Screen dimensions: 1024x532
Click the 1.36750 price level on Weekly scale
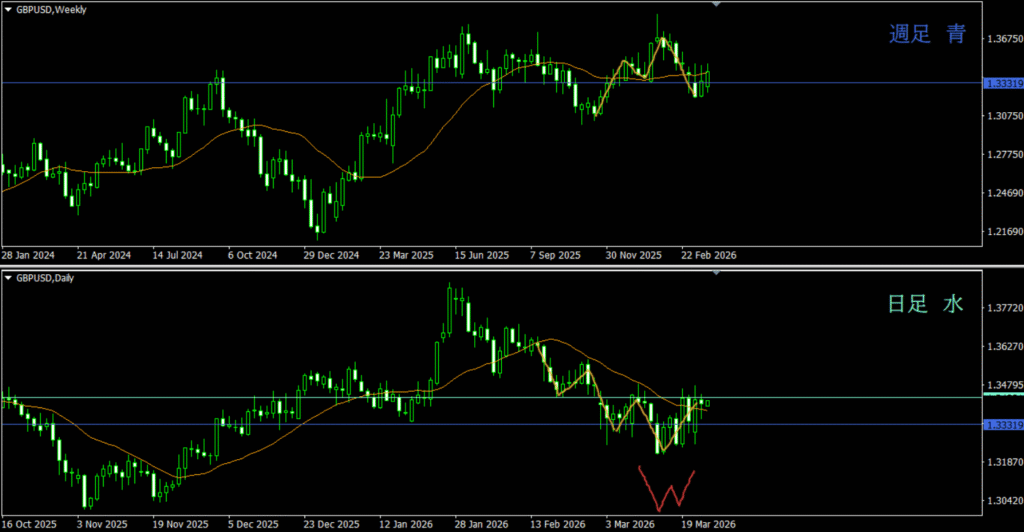1002,39
